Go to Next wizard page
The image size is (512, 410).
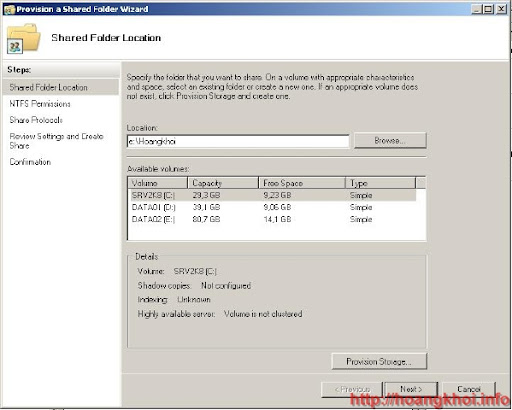[411, 389]
